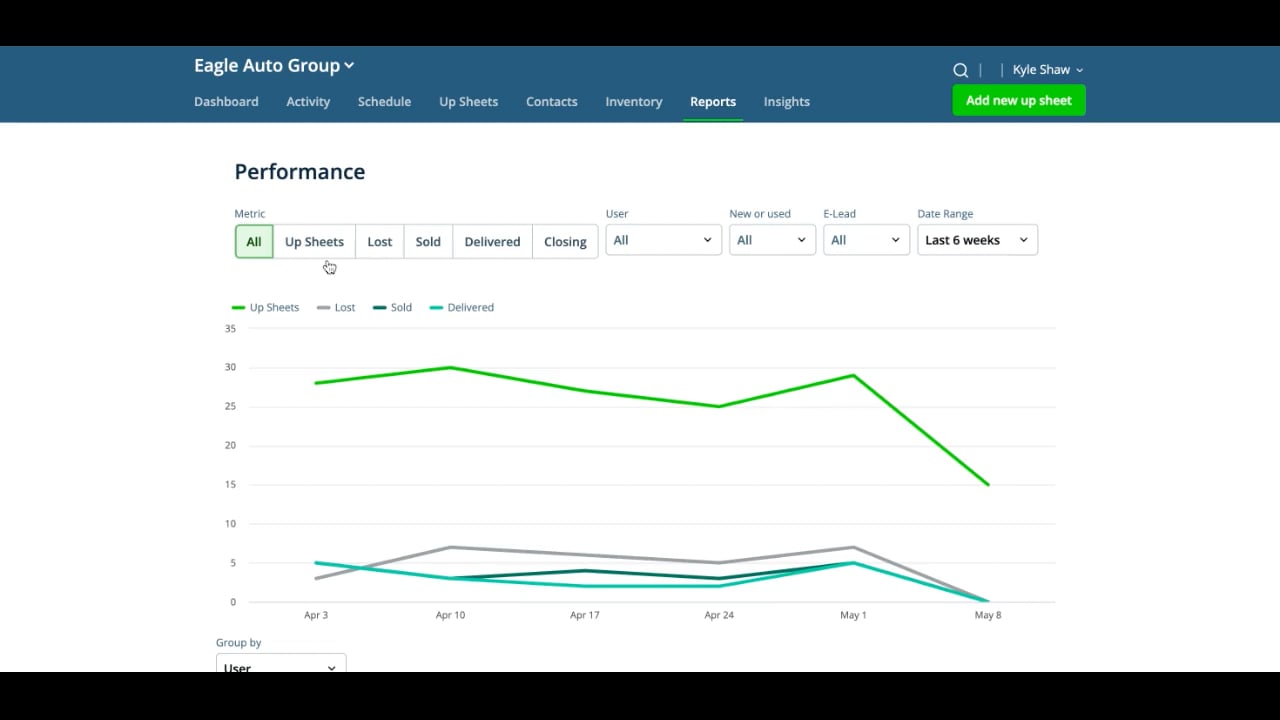1280x720 pixels.
Task: Switch the metric to Sold
Action: click(x=428, y=241)
